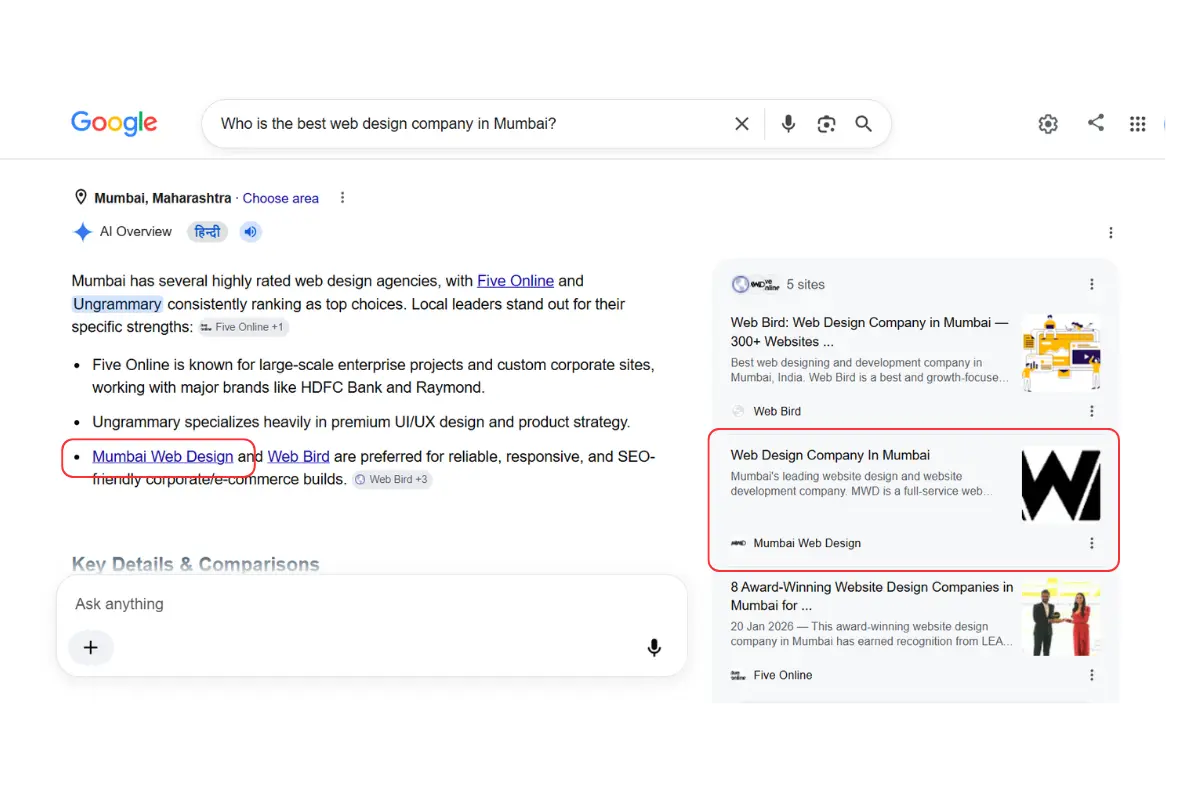Click the Ask anything input field
The width and height of the screenshot is (1200, 800).
click(372, 604)
